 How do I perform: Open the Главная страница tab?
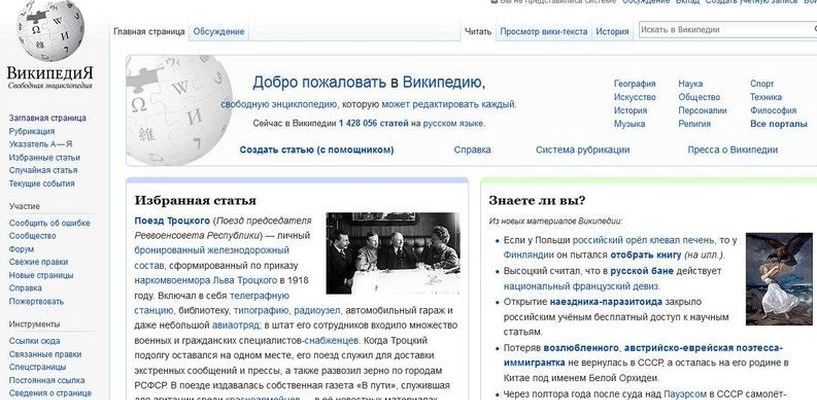pos(149,31)
